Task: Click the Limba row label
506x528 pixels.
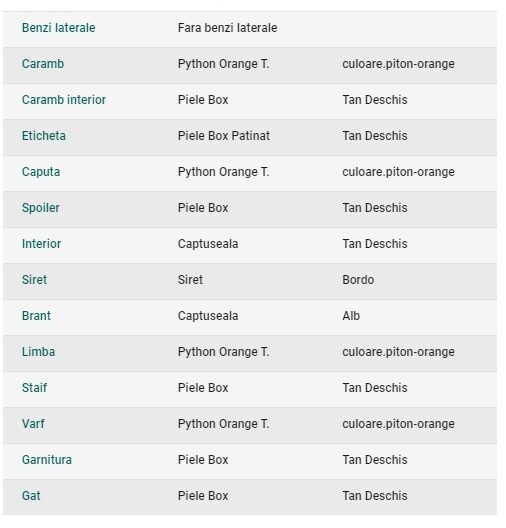Action: (x=38, y=352)
